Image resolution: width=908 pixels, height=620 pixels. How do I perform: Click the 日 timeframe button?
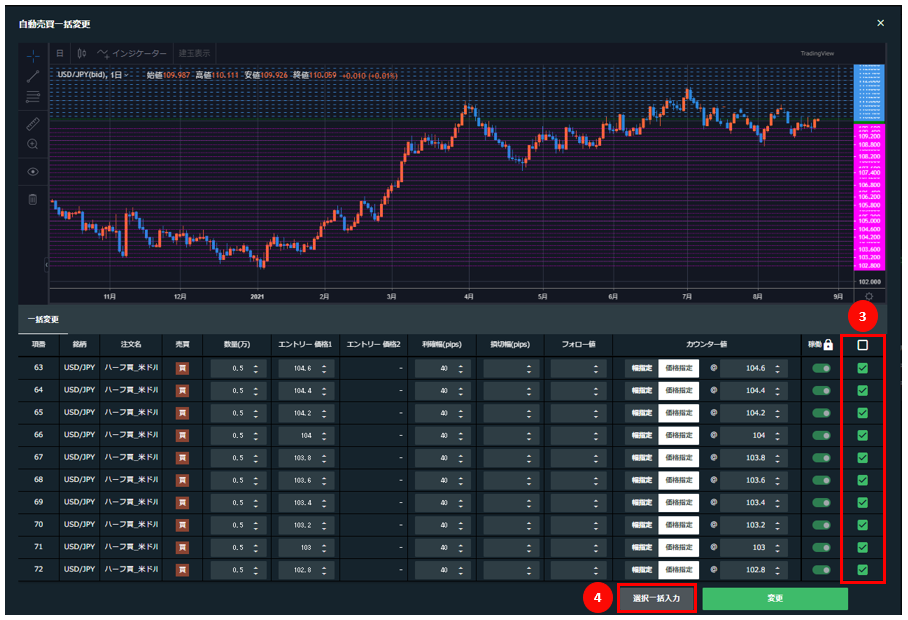[60, 53]
